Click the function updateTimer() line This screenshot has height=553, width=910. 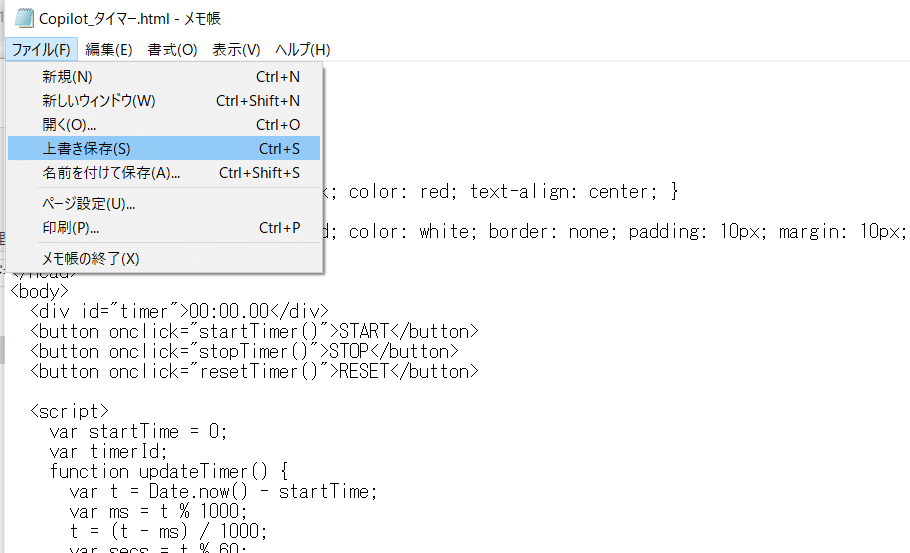[169, 471]
